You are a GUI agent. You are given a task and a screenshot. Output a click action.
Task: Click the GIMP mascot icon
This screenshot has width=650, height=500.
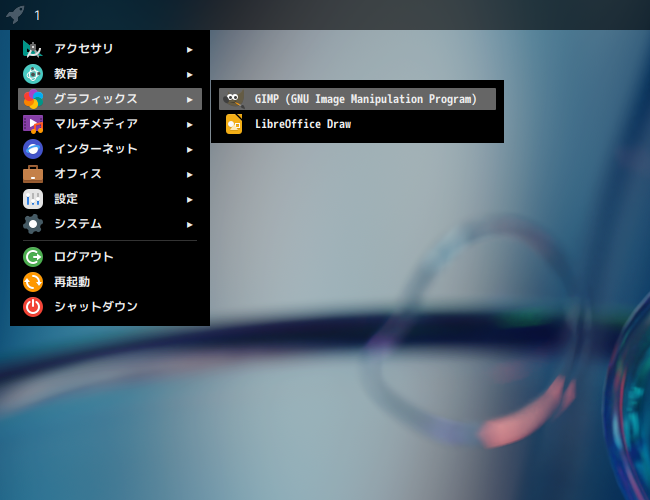click(x=234, y=99)
